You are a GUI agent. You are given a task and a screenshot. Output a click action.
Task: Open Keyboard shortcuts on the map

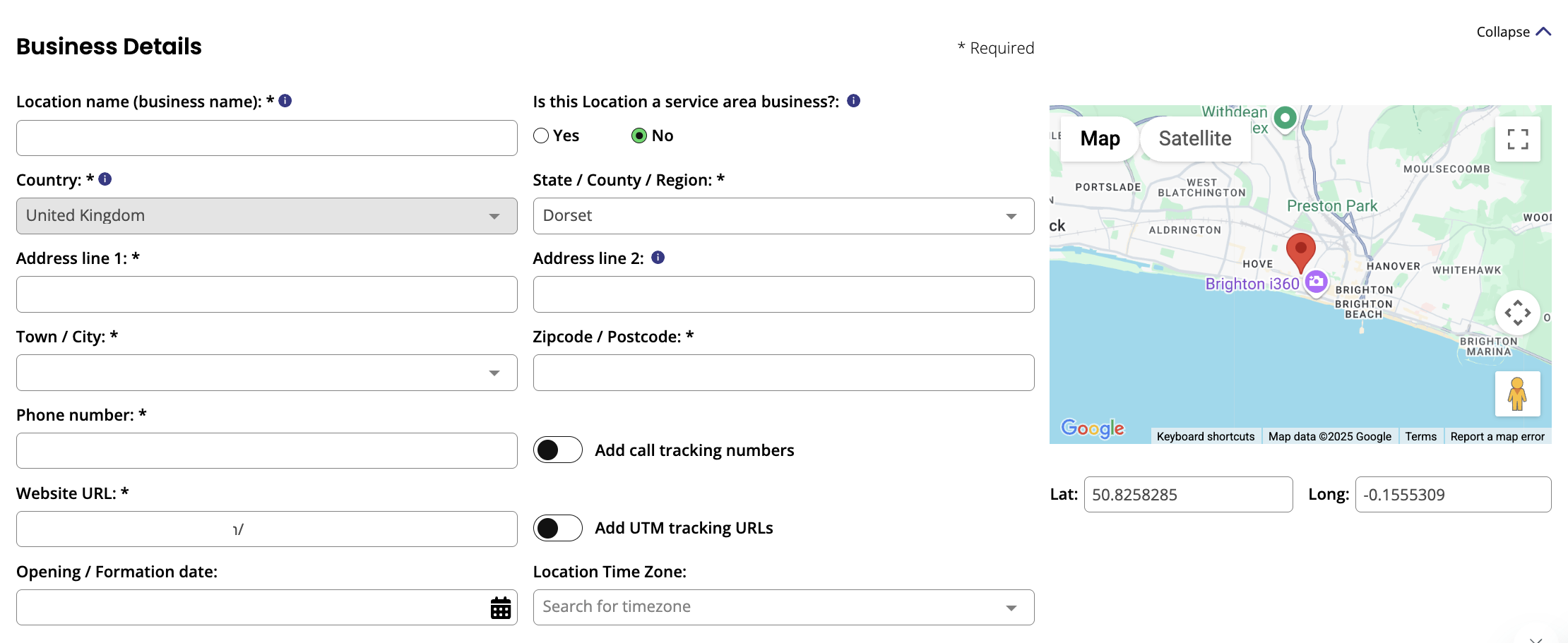[1206, 436]
